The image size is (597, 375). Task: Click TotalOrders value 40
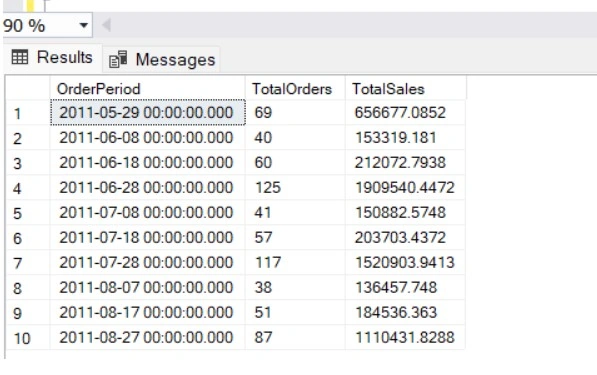[295, 138]
